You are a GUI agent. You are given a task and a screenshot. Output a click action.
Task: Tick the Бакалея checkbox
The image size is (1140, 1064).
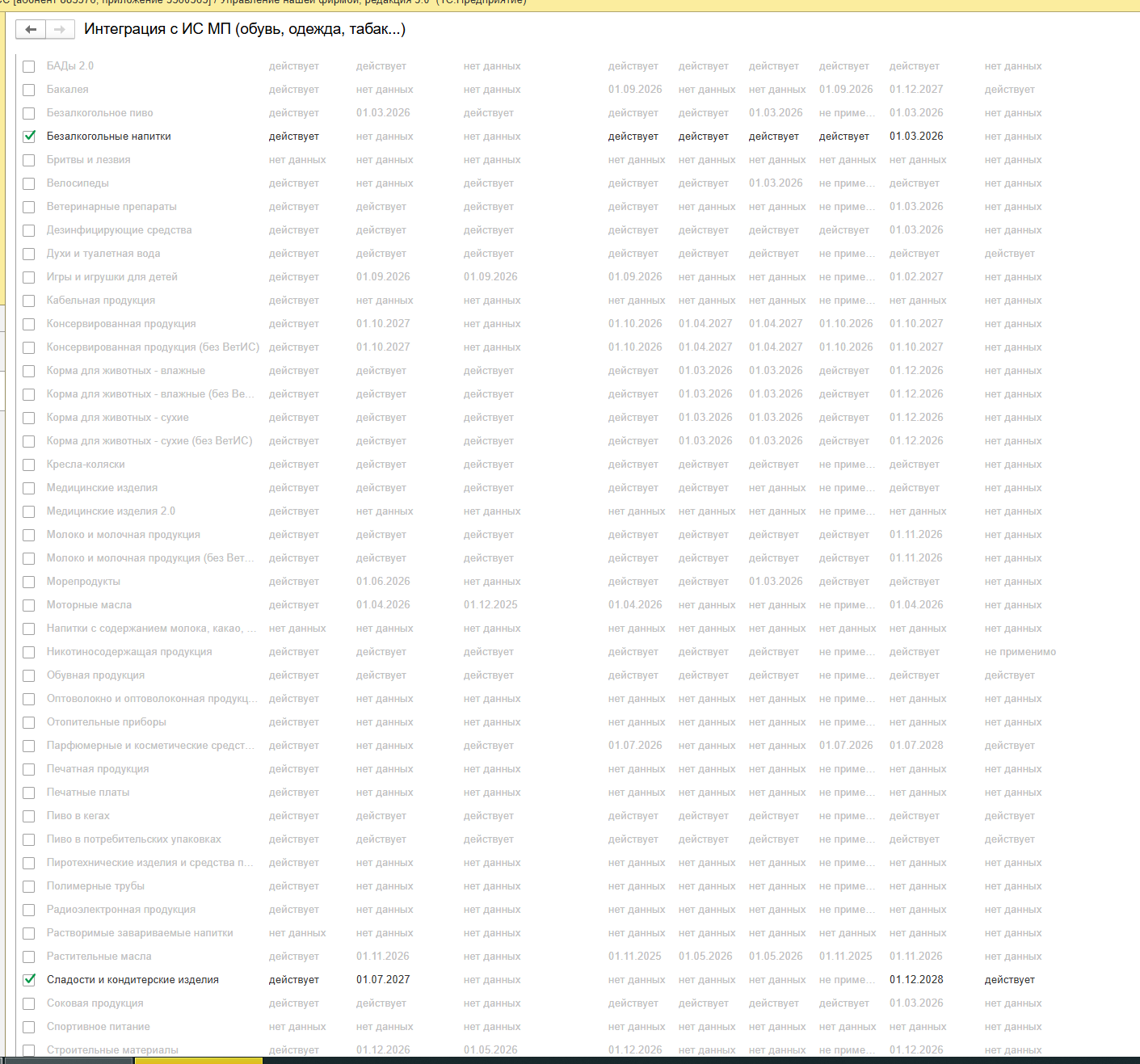tap(29, 90)
